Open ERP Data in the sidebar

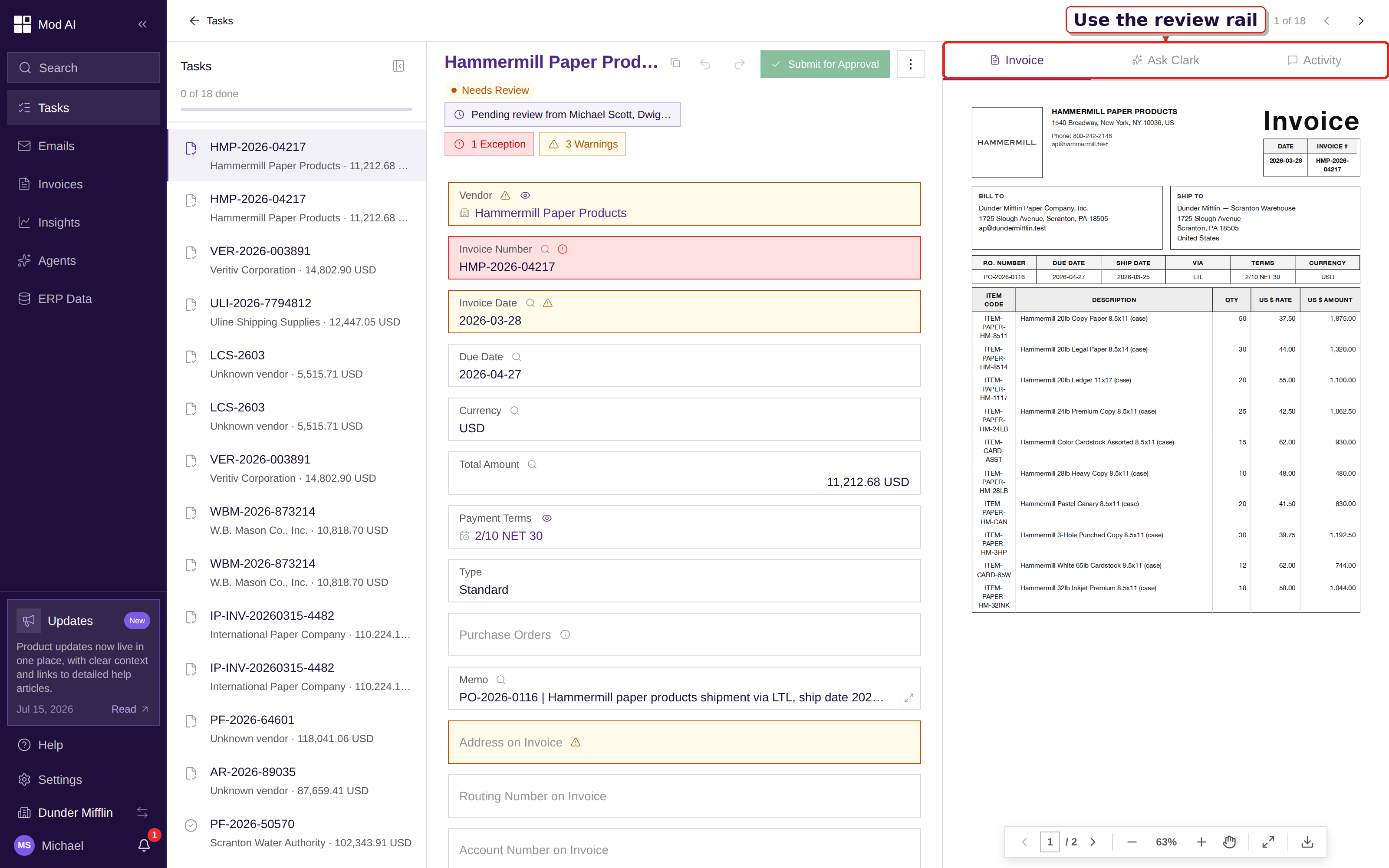coord(83,299)
